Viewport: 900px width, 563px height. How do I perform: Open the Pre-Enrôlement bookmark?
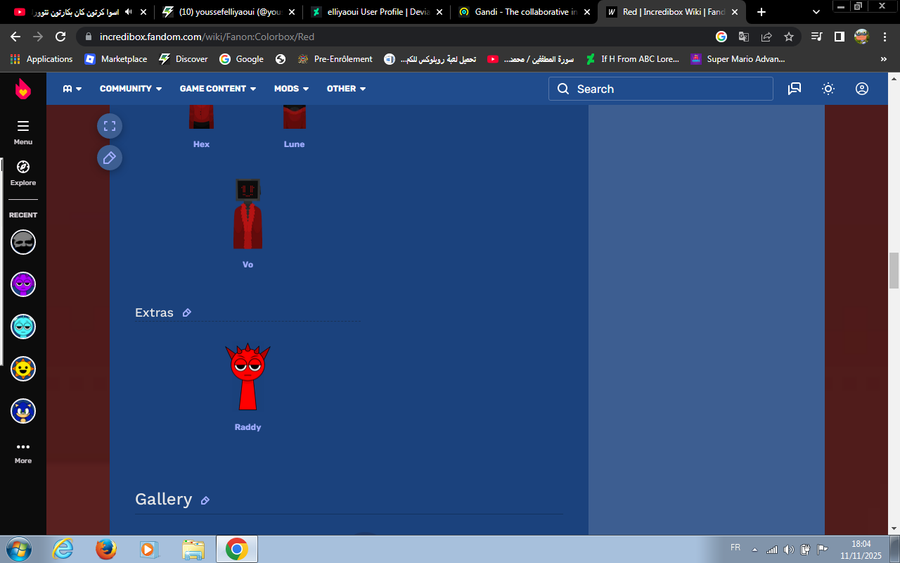[335, 59]
